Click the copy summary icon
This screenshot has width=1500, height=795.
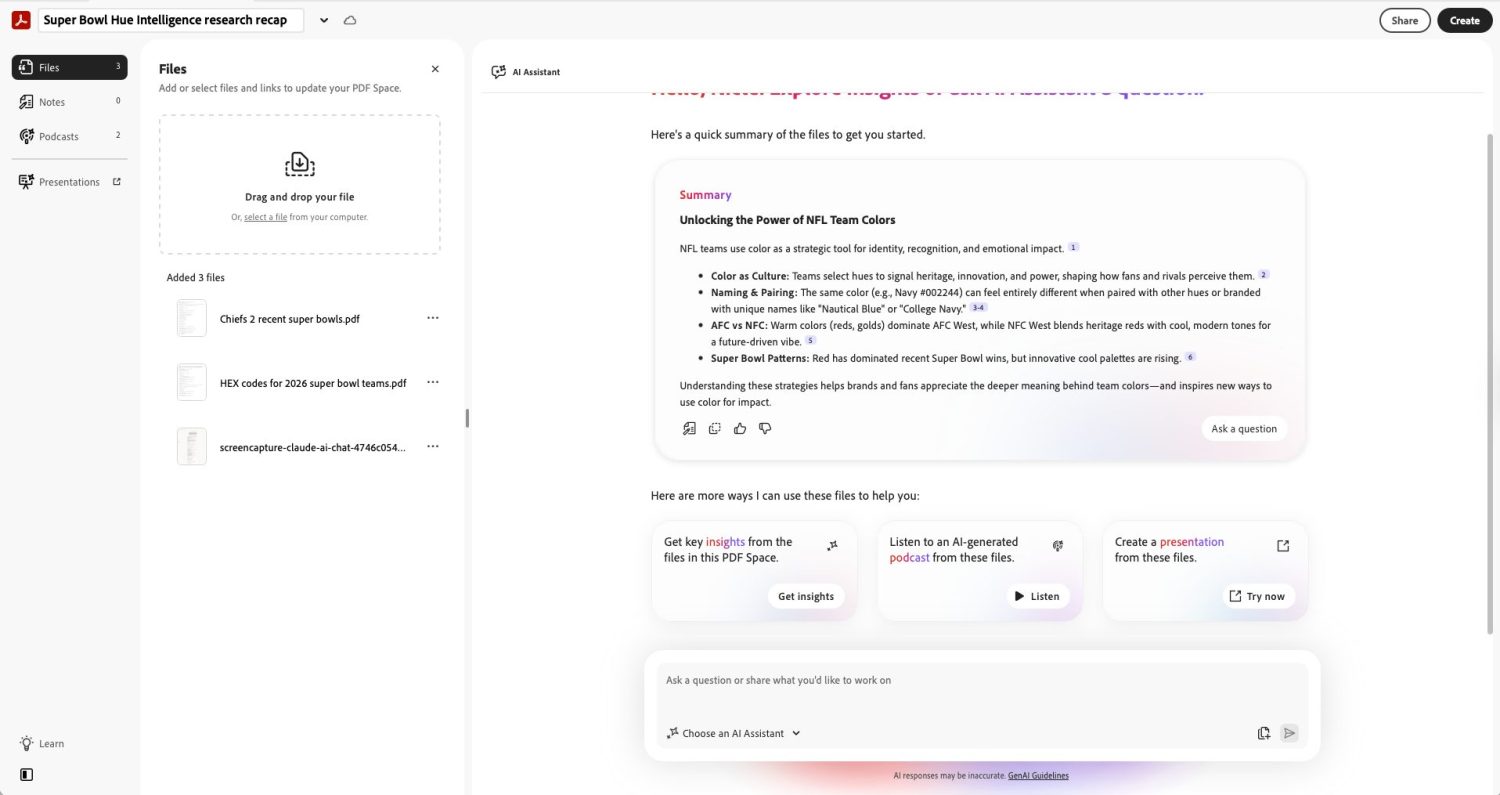715,428
